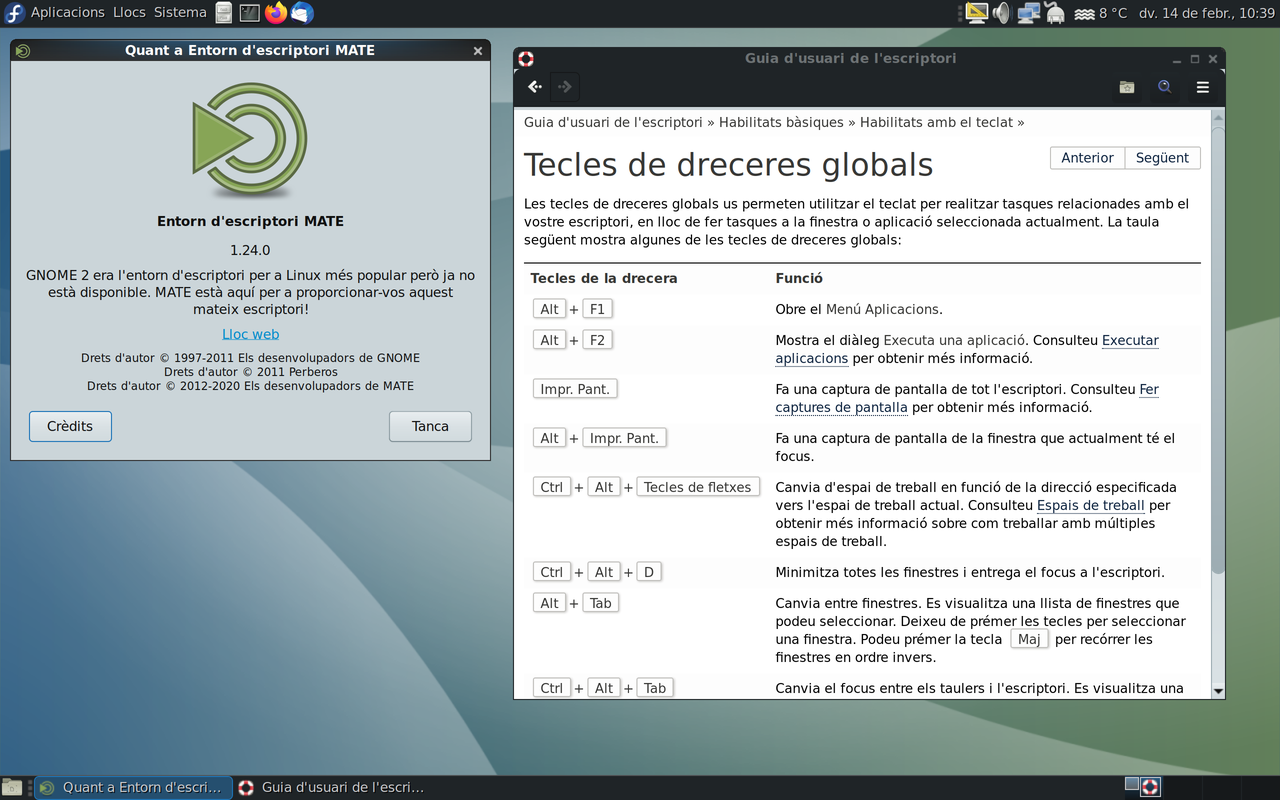Open the display settings tray icon
The width and height of the screenshot is (1280, 800).
click(977, 13)
